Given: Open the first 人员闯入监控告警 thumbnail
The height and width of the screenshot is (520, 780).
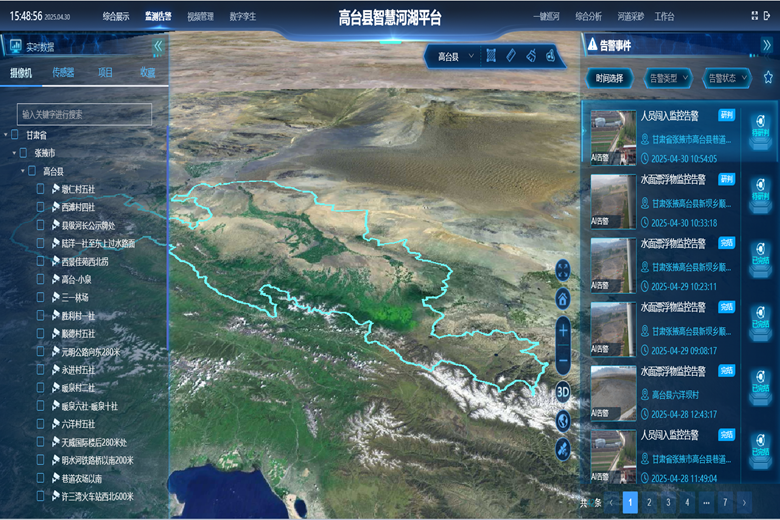Looking at the screenshot, I should coord(612,138).
